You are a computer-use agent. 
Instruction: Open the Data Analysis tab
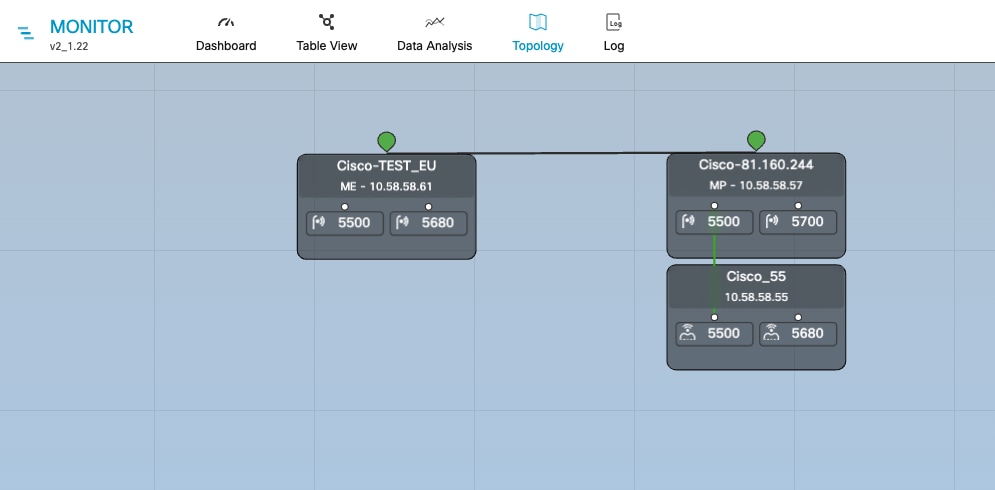435,34
